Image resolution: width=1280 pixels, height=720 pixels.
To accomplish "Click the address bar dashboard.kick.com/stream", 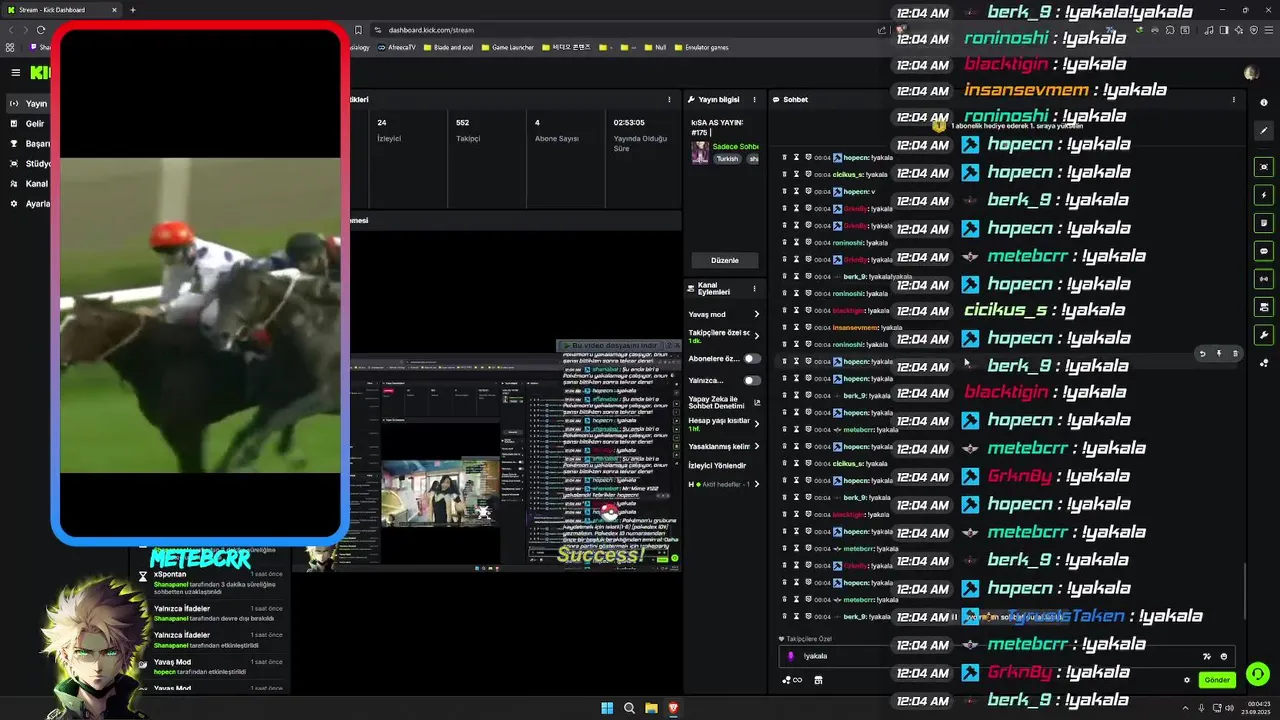I will tap(431, 30).
